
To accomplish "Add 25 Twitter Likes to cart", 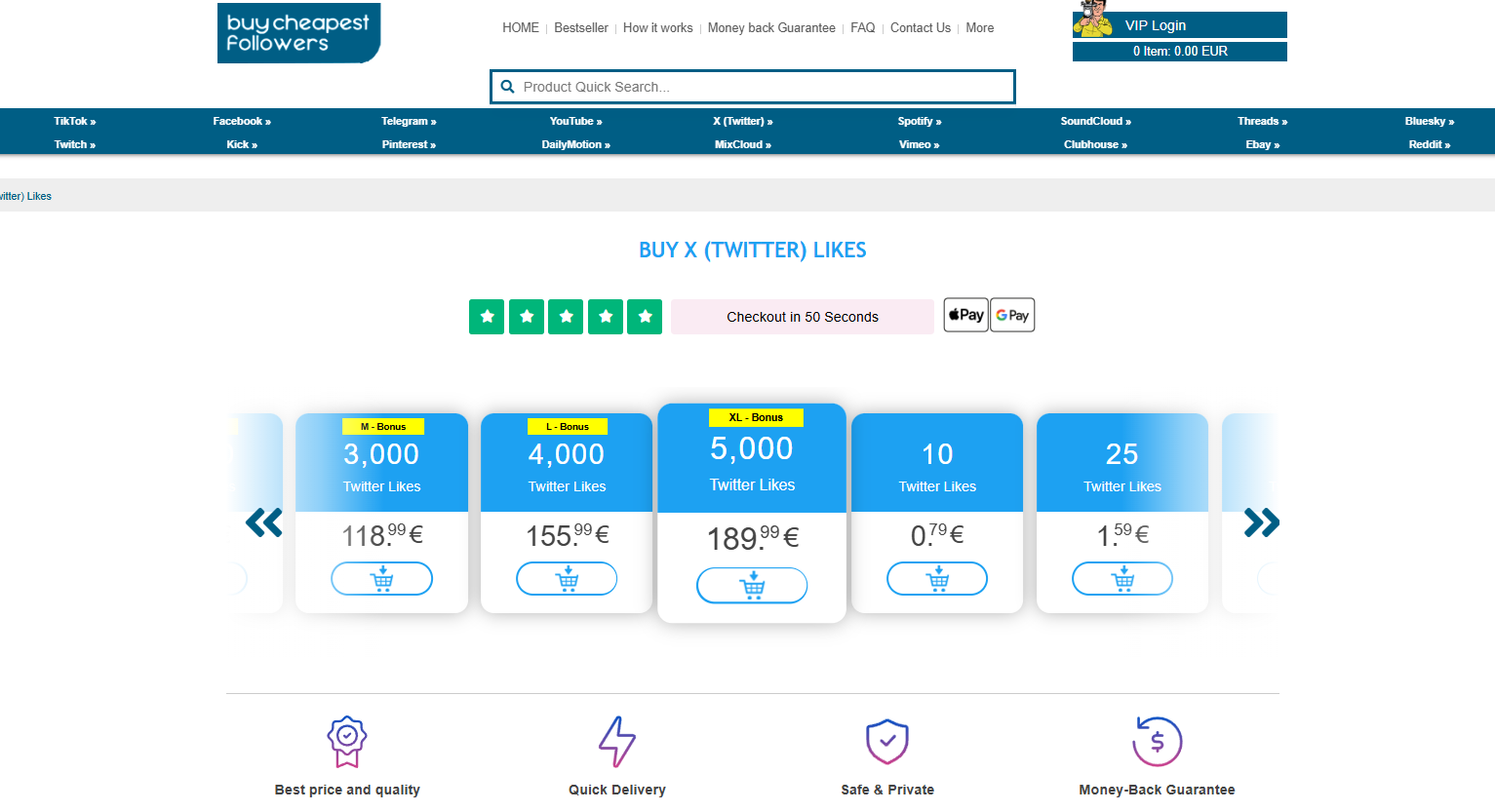I will pyautogui.click(x=1122, y=579).
